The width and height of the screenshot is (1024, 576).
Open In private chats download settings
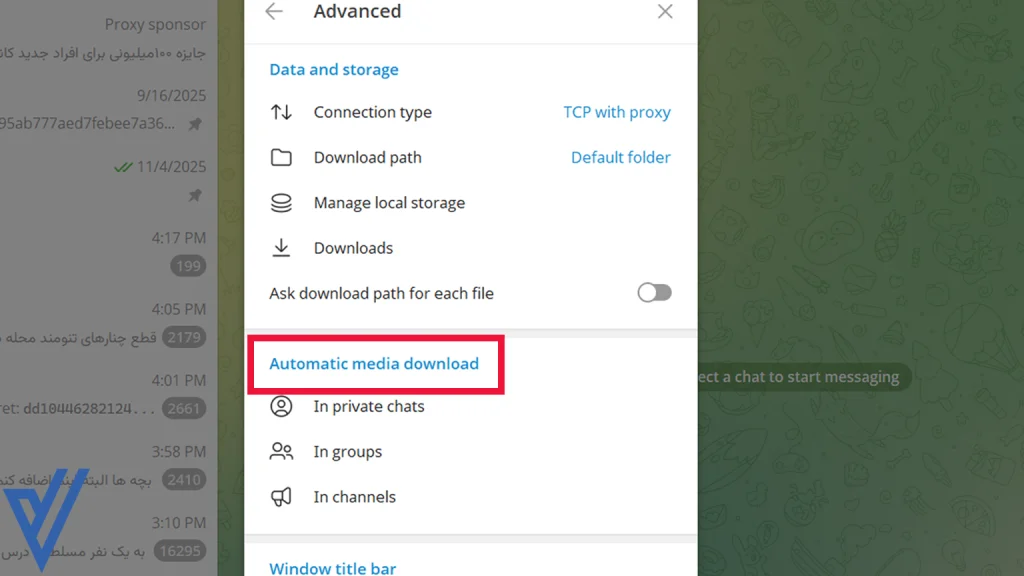[471, 406]
